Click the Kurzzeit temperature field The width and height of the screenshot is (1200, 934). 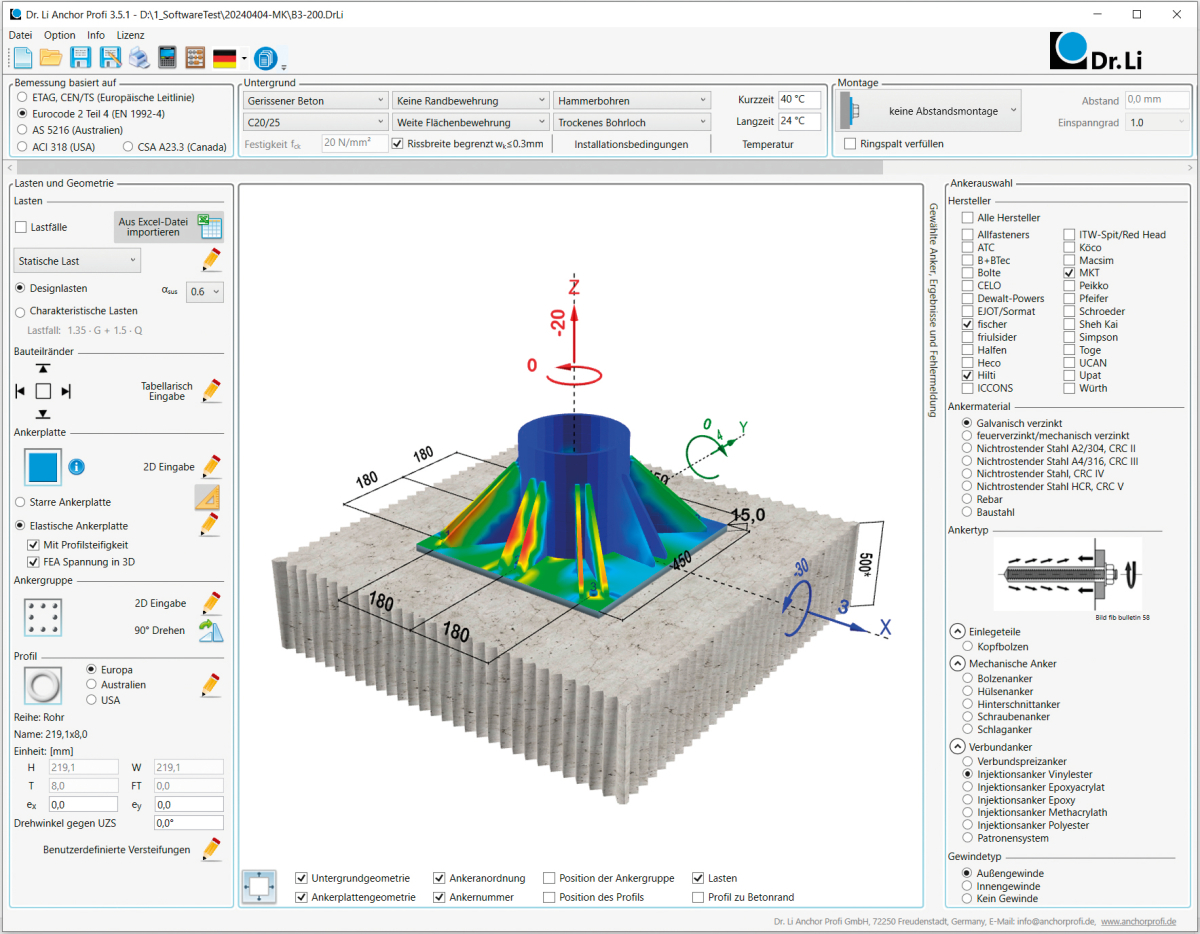(800, 100)
